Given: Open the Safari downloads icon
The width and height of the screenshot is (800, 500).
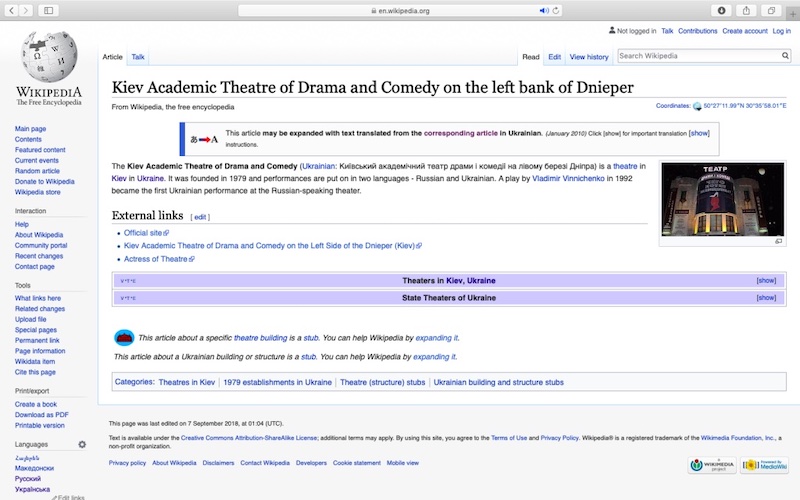Looking at the screenshot, I should (x=721, y=10).
